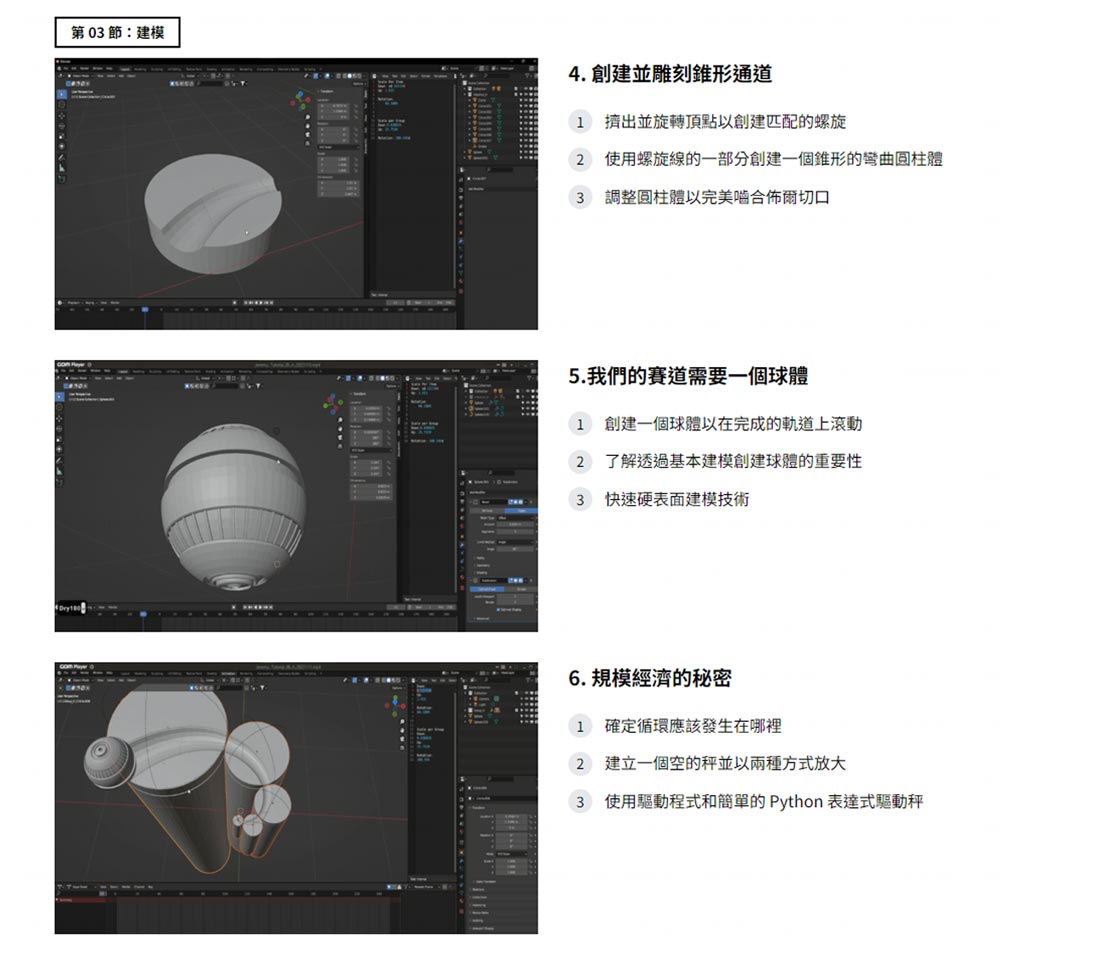Open the sphere model Blender screenshot
The width and height of the screenshot is (1111, 956).
coord(296,495)
